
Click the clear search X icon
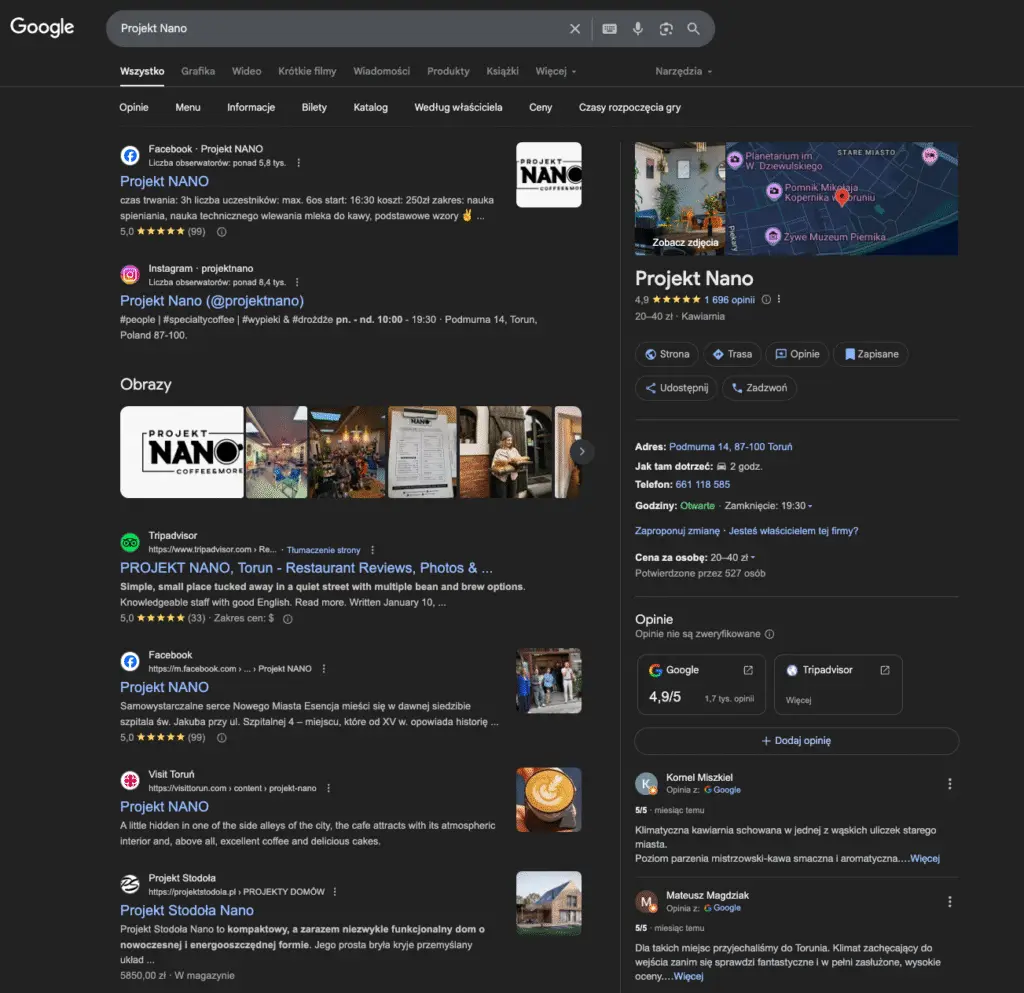(575, 29)
